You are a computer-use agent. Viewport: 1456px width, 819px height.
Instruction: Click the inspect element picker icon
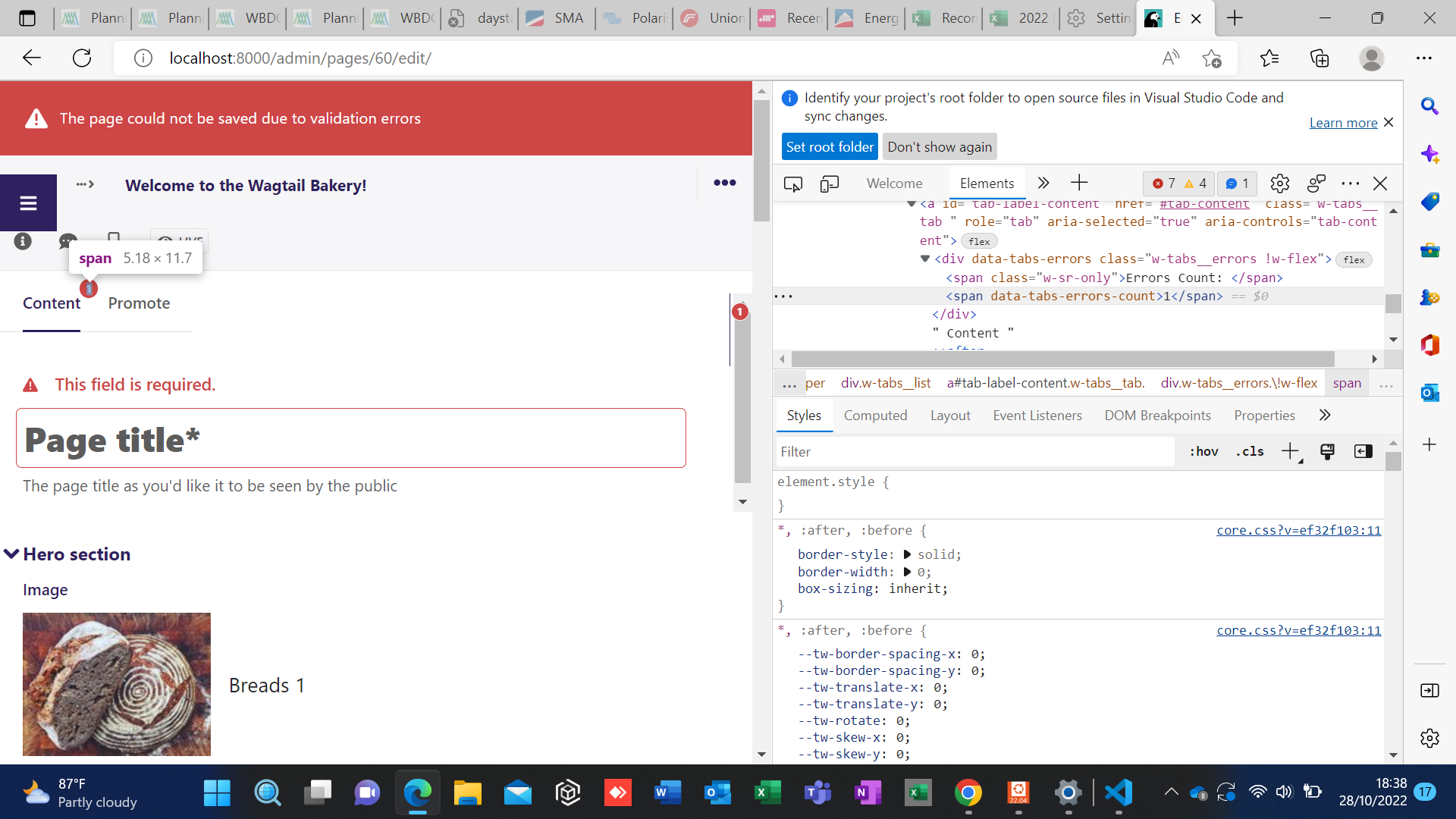pos(793,184)
